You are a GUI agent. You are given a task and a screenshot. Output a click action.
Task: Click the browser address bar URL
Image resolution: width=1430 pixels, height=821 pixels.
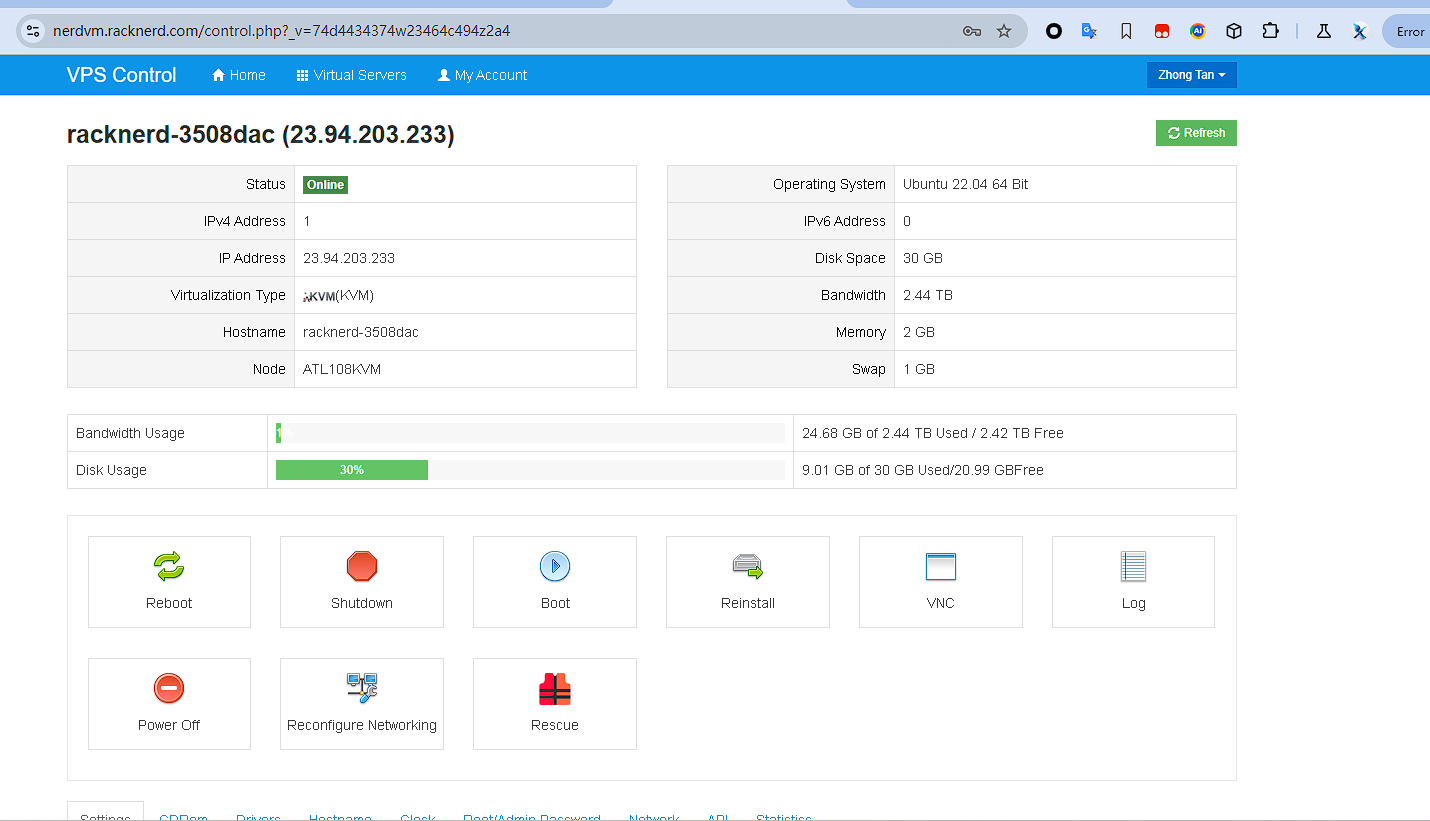point(282,31)
